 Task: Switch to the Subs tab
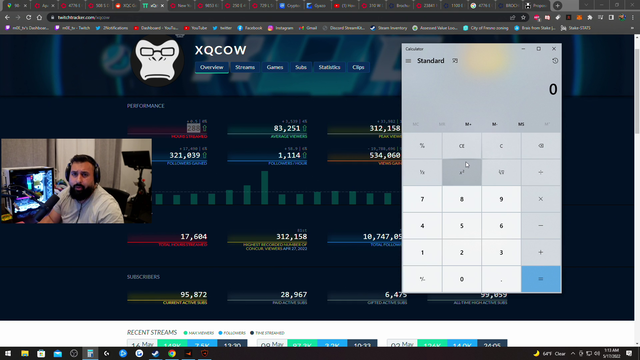[301, 67]
